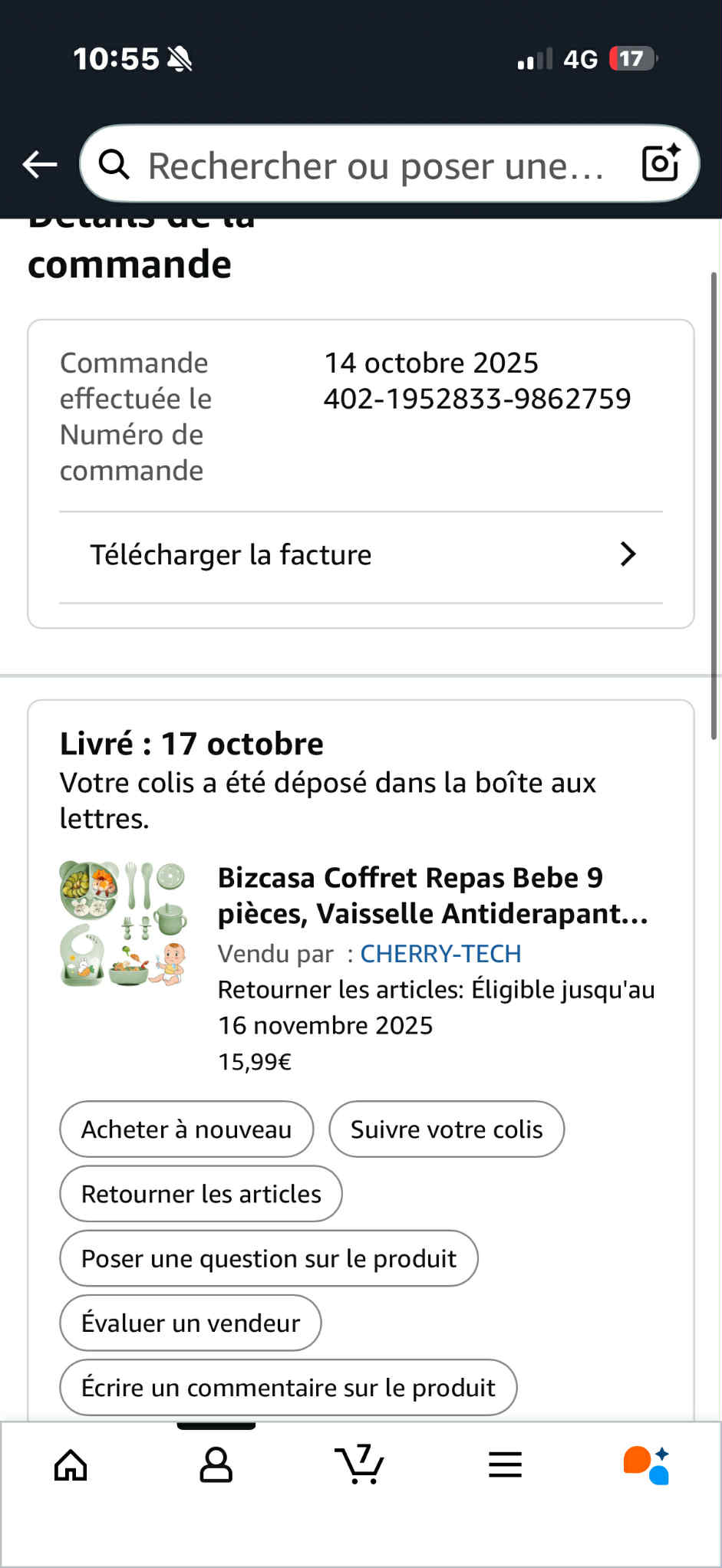Go to the Home tab icon

[x=71, y=1464]
